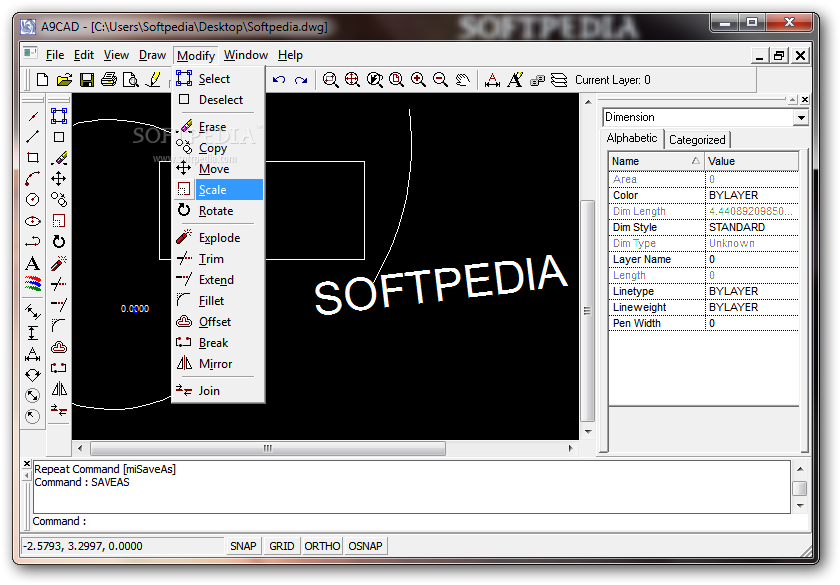The height and width of the screenshot is (585, 840).
Task: Open the View menu
Action: click(x=116, y=55)
